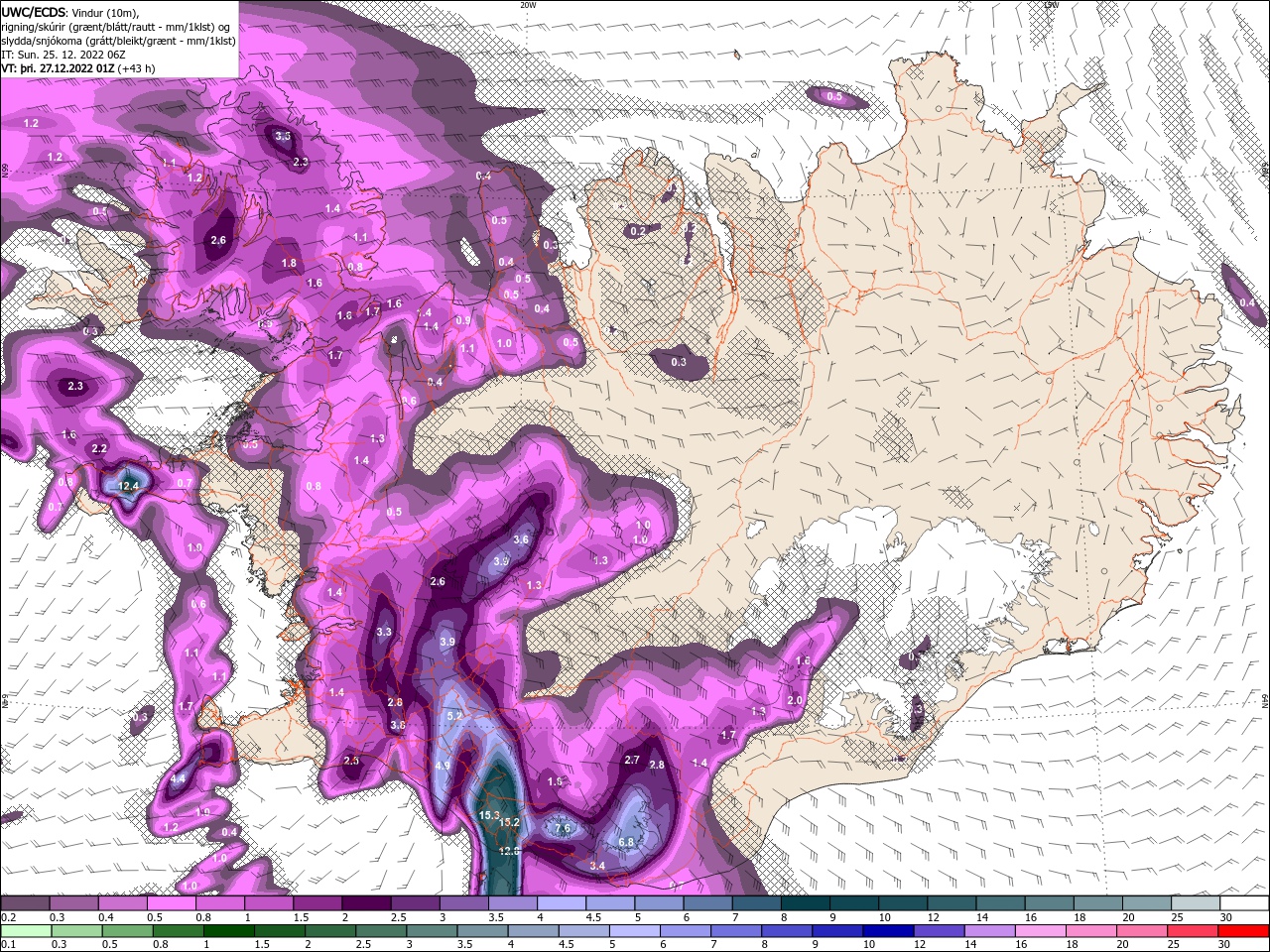Click the 'IT: Sun. 25. 12. 2022 06Z' line
The image size is (1270, 952).
(63, 55)
